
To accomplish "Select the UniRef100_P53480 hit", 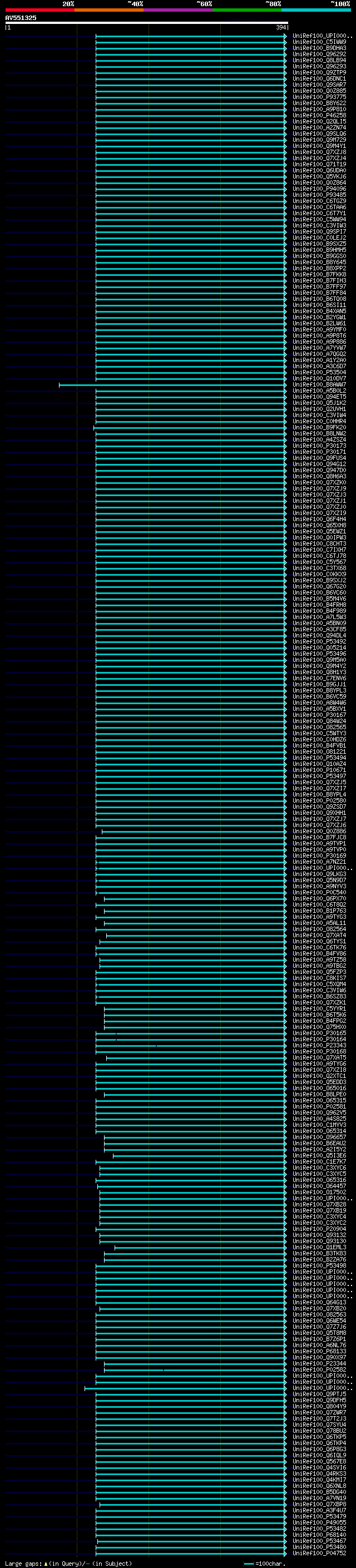I will coord(319,1547).
